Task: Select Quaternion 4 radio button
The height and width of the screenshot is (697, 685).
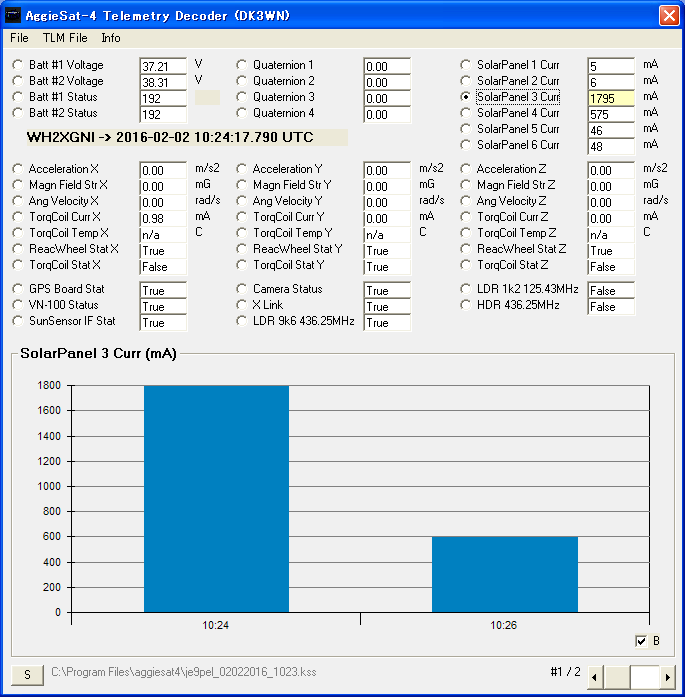Action: tap(242, 113)
